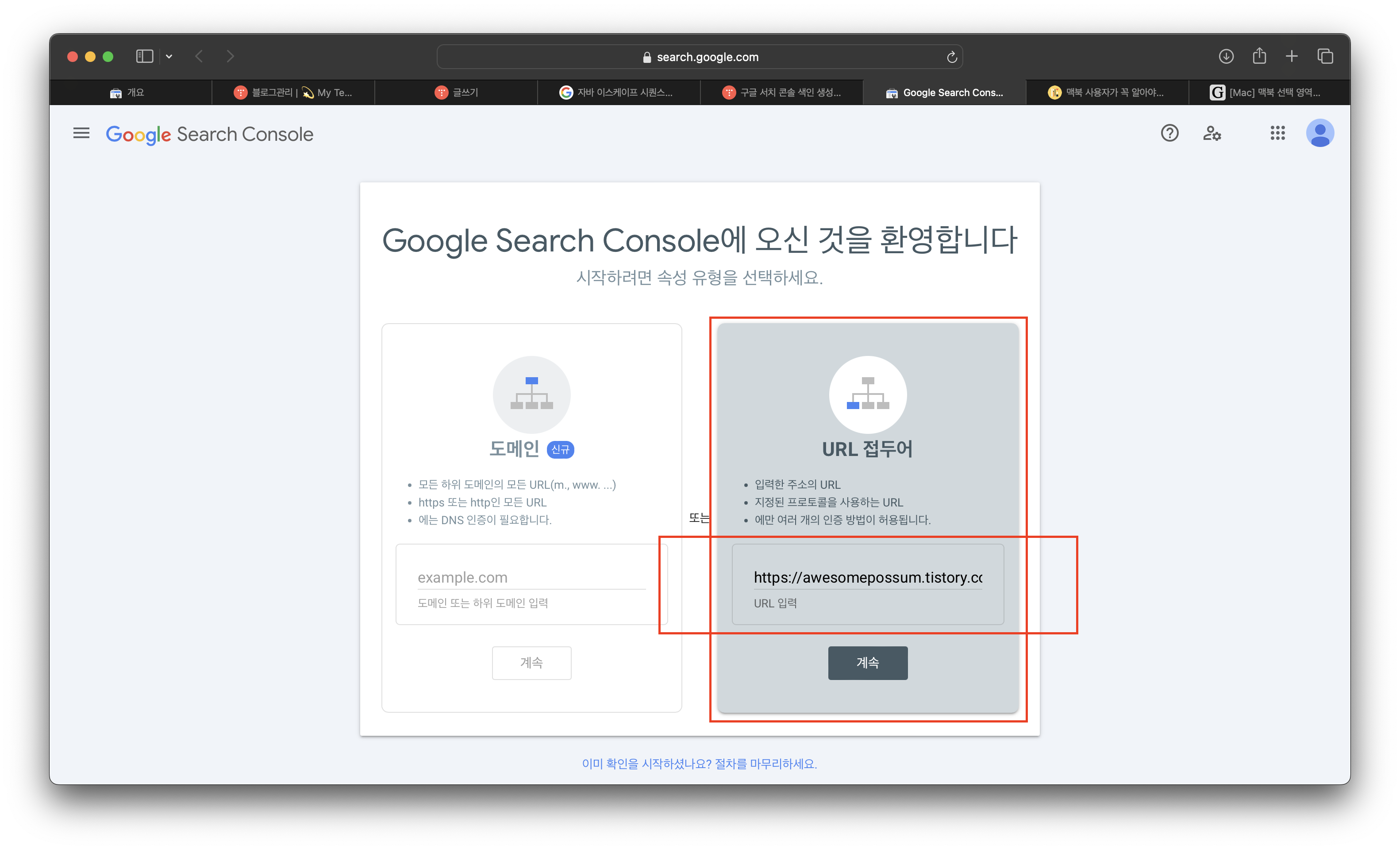Switch to the 개요 tab

pyautogui.click(x=130, y=92)
